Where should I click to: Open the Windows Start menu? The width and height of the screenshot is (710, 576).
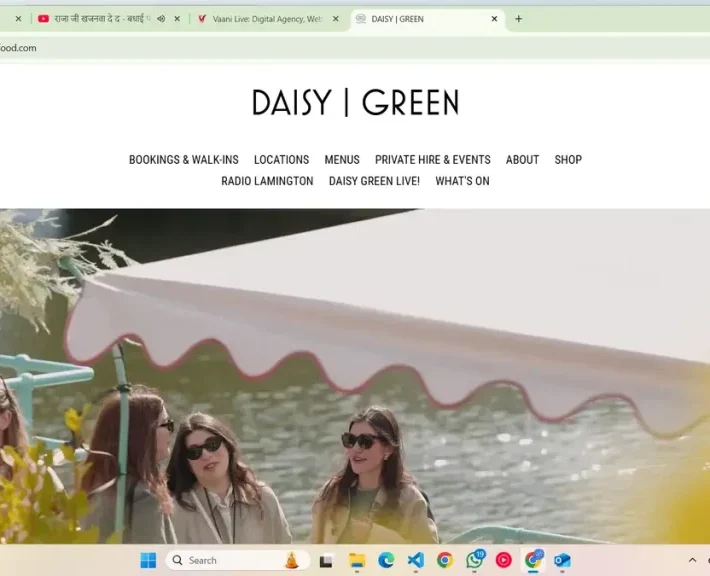click(148, 560)
